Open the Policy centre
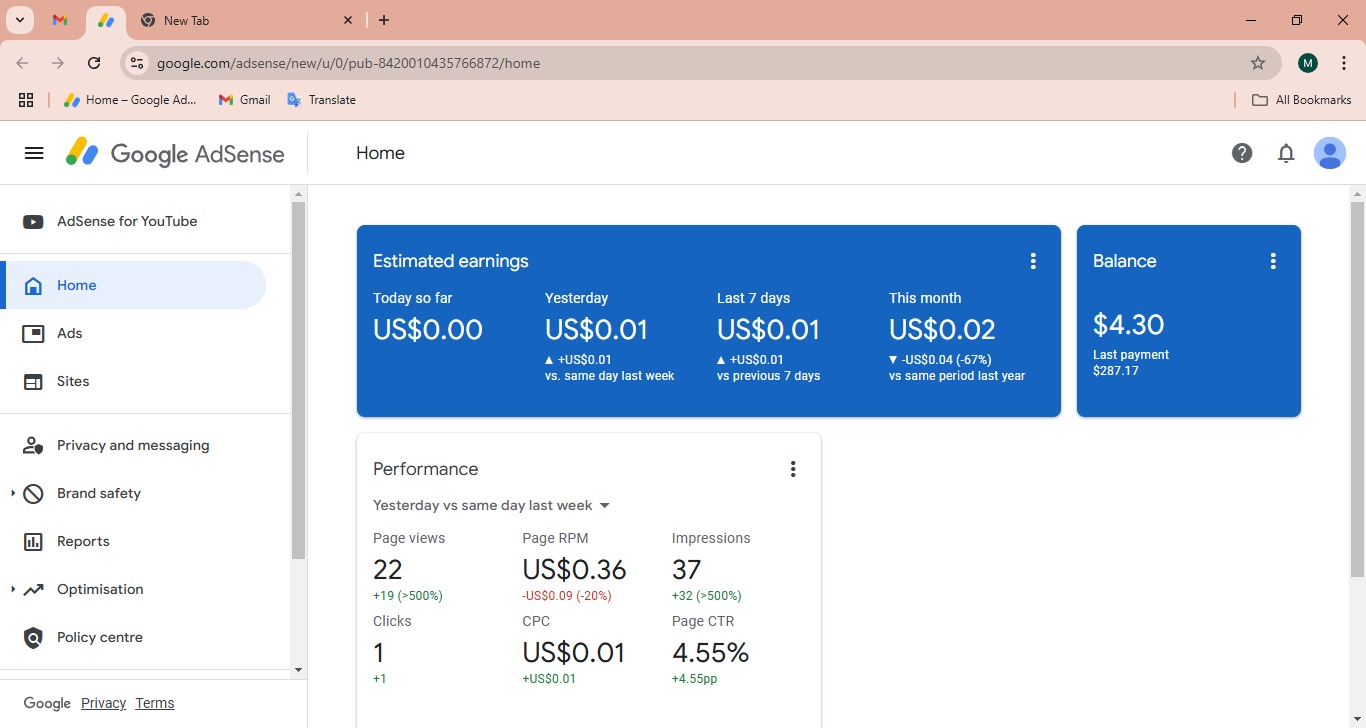This screenshot has height=728, width=1366. coord(133,637)
